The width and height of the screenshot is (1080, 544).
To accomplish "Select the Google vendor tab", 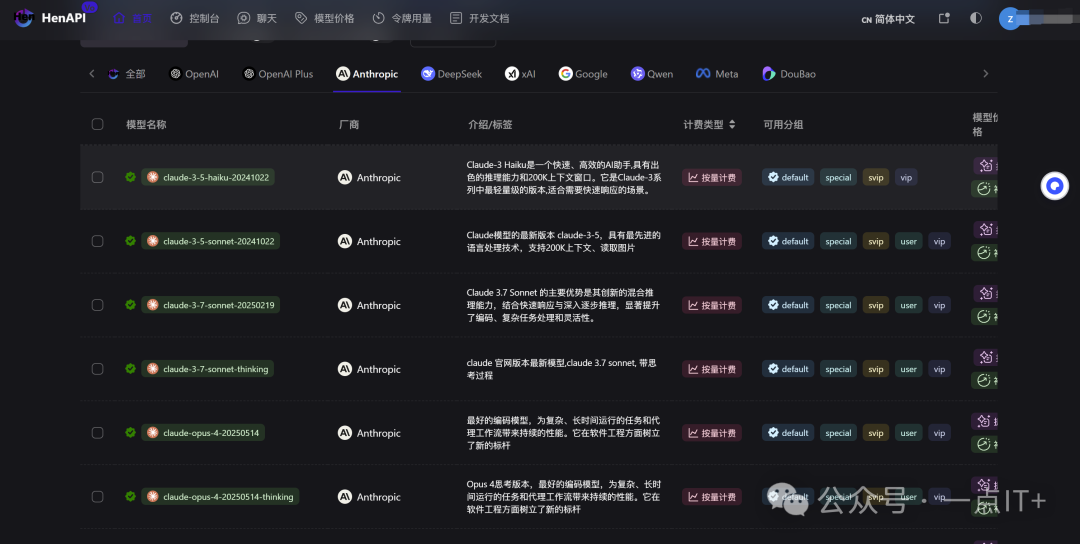I will pos(583,74).
